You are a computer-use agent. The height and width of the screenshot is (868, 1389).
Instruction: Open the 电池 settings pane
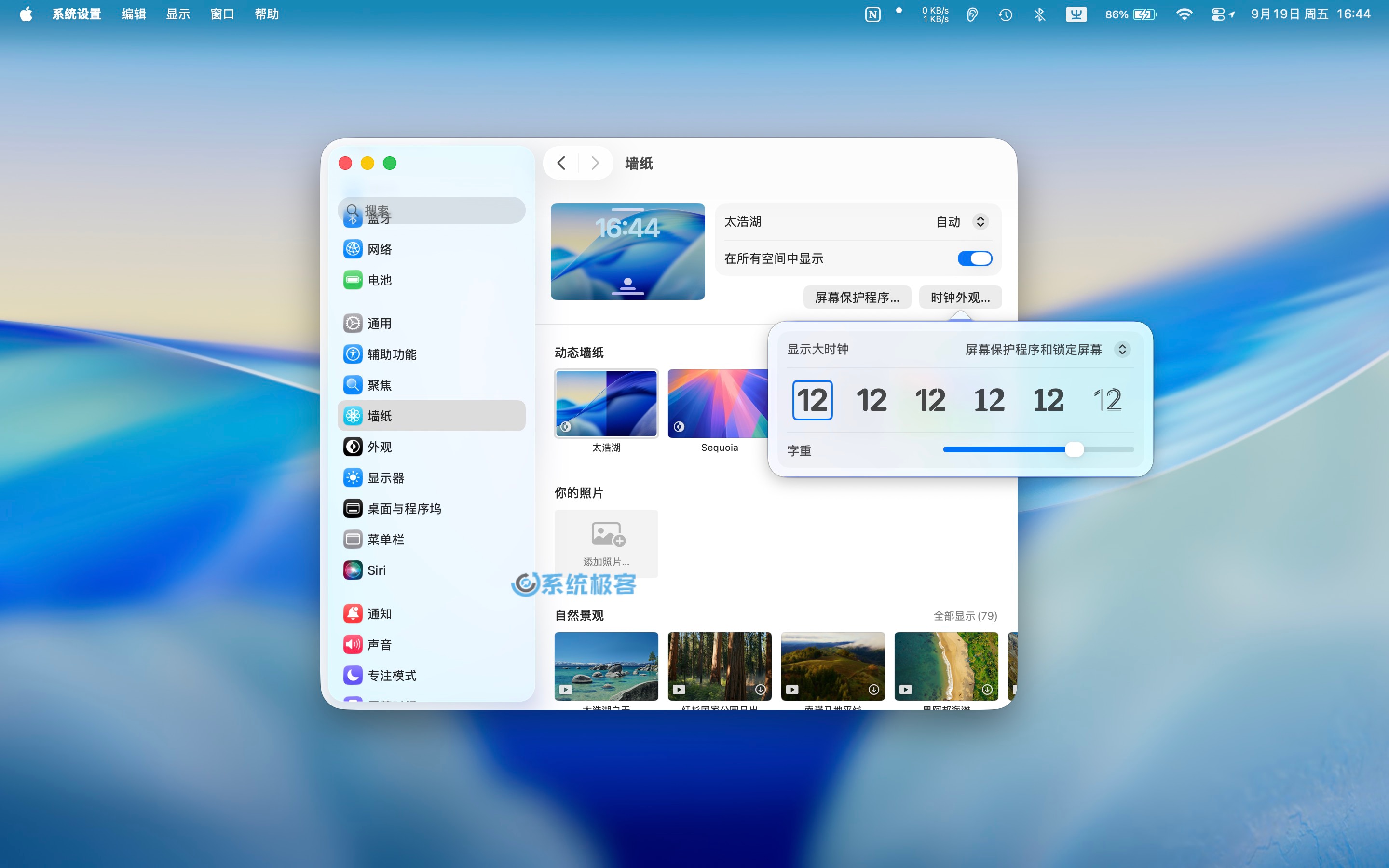pos(431,280)
